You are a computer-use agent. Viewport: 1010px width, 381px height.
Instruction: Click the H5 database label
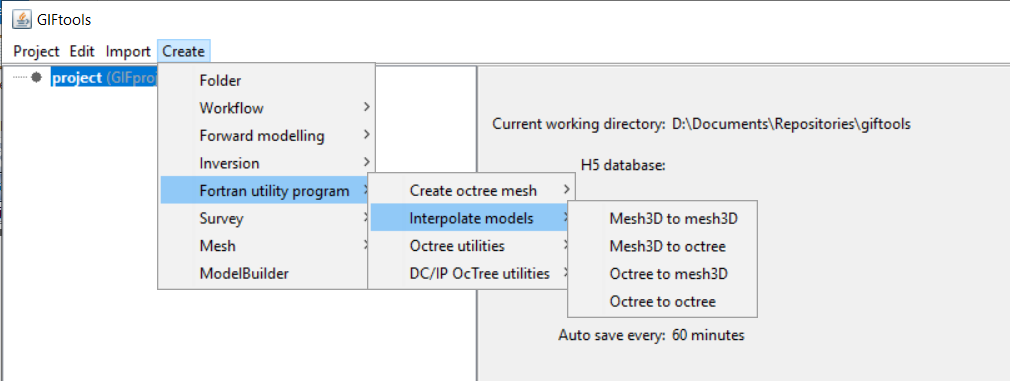(x=622, y=166)
